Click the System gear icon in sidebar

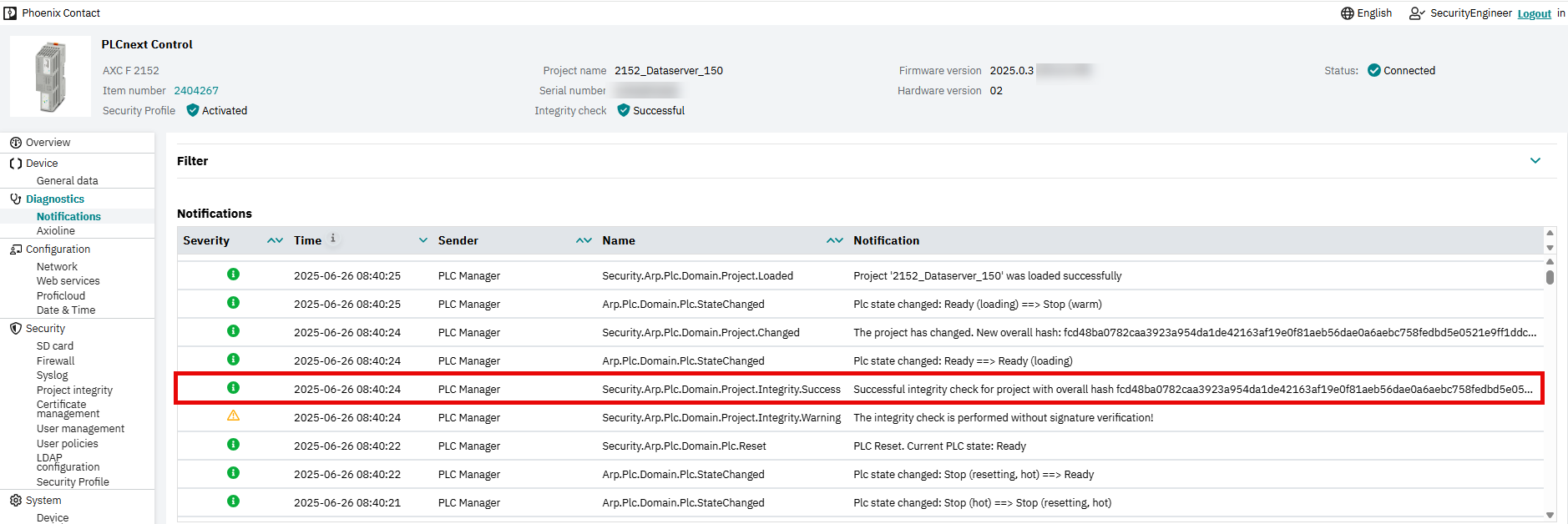pos(15,501)
